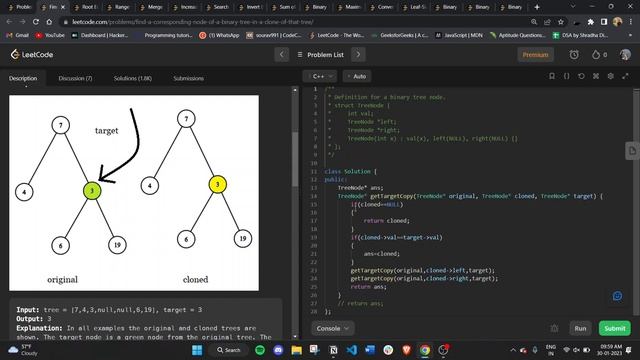Click the binary tree example image

click(x=134, y=193)
